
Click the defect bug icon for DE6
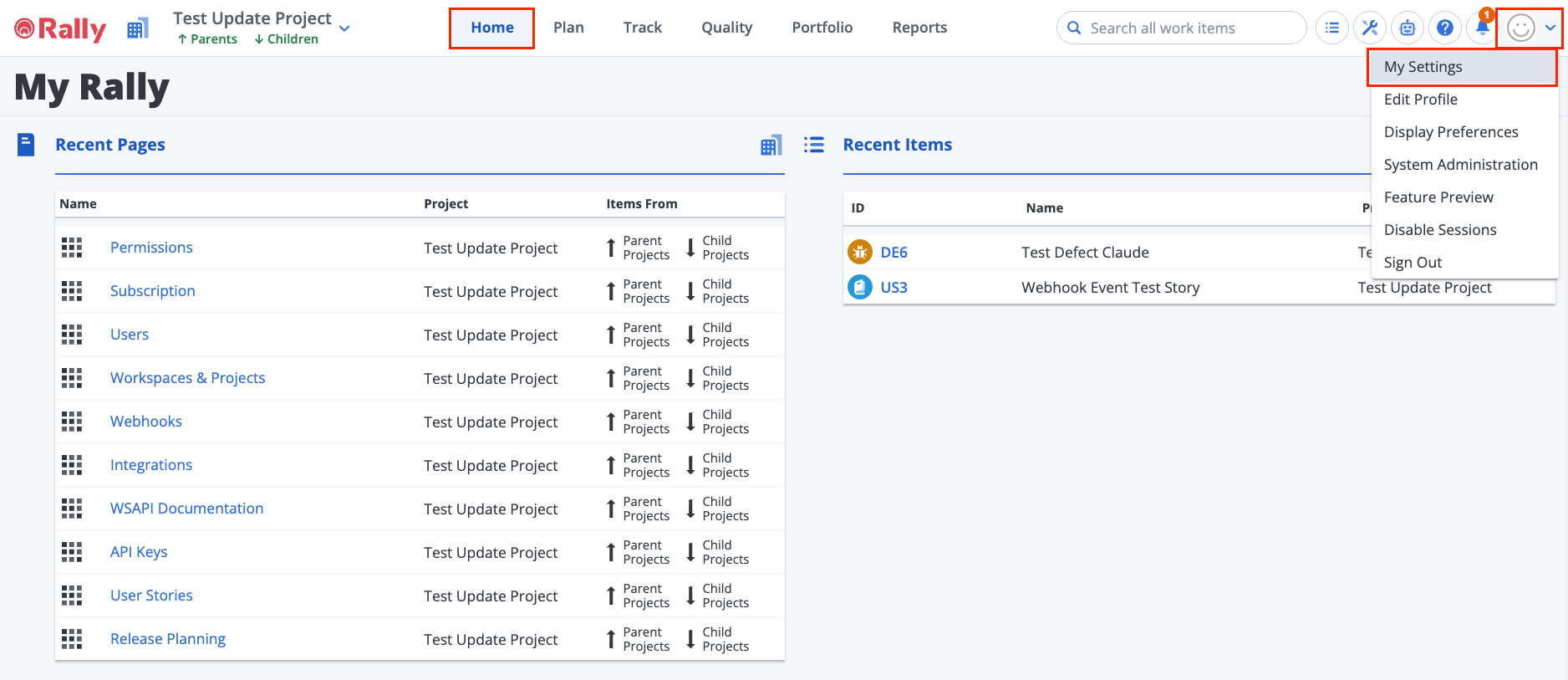tap(860, 252)
